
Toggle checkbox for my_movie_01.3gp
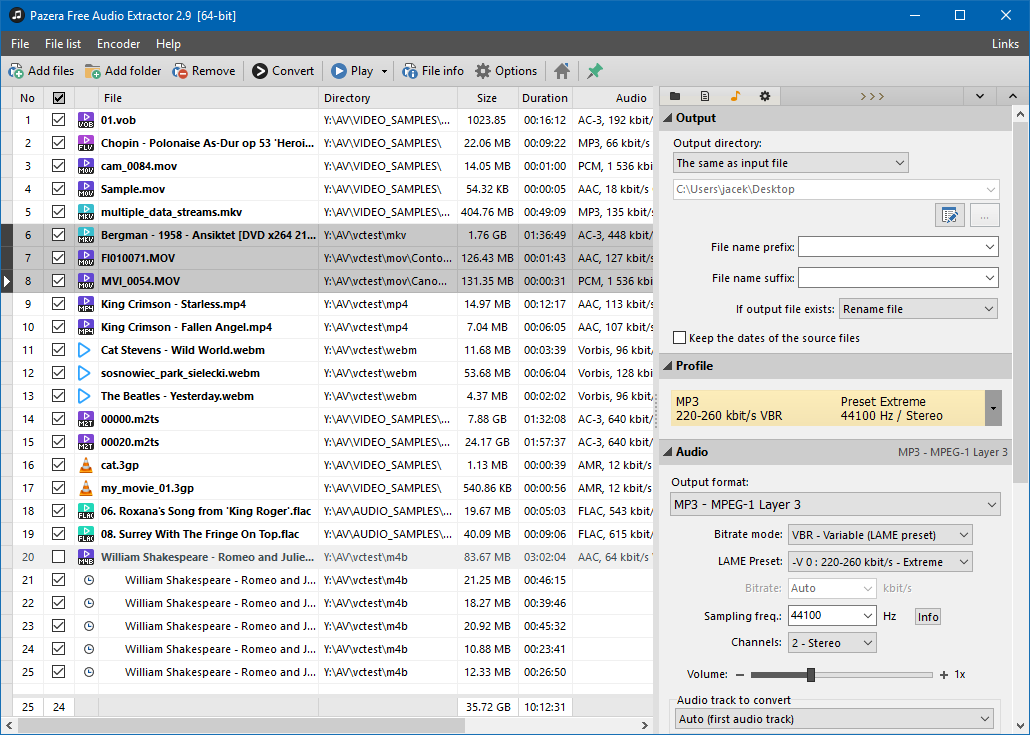tap(58, 488)
